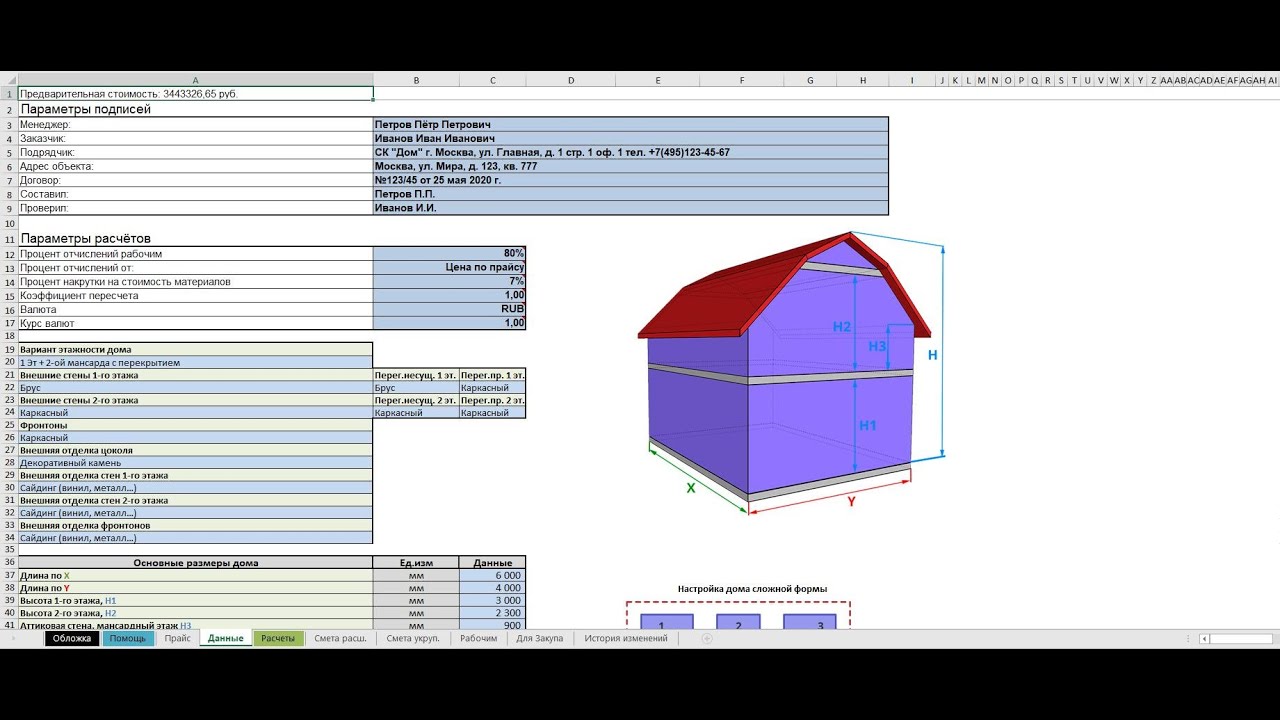Select column C header

(x=492, y=80)
